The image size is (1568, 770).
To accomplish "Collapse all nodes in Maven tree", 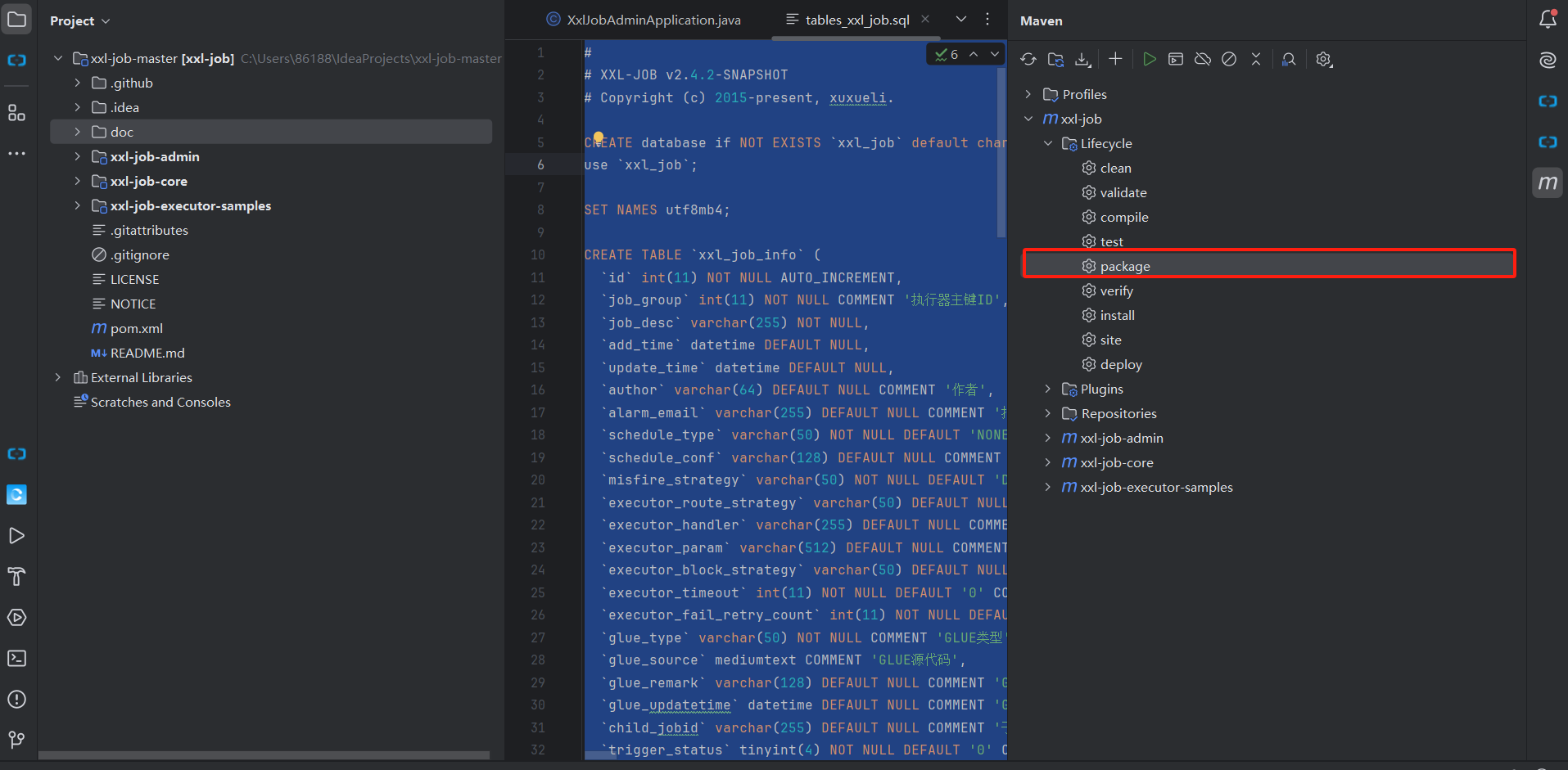I will pos(1256,59).
